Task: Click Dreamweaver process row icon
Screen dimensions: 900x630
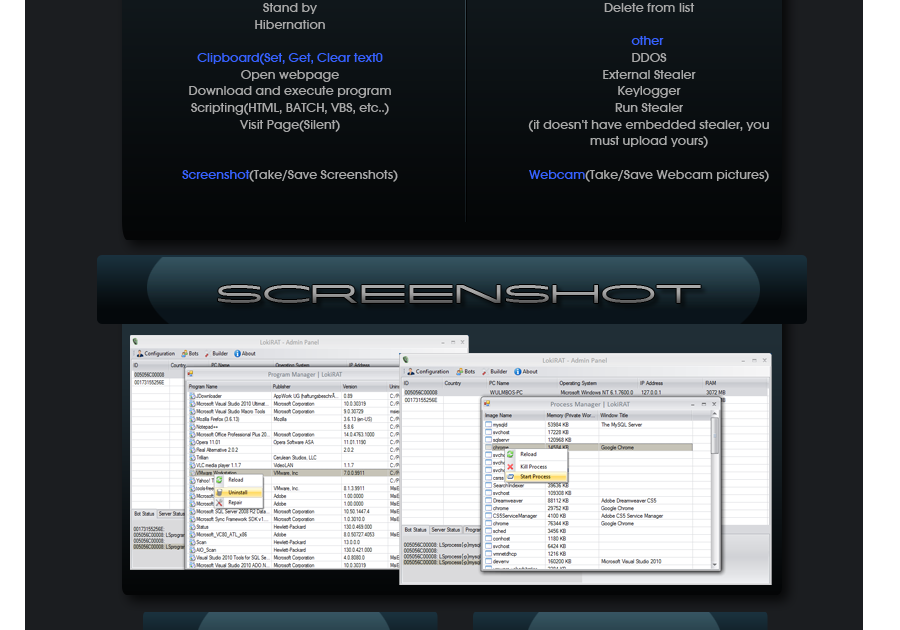Action: 488,501
